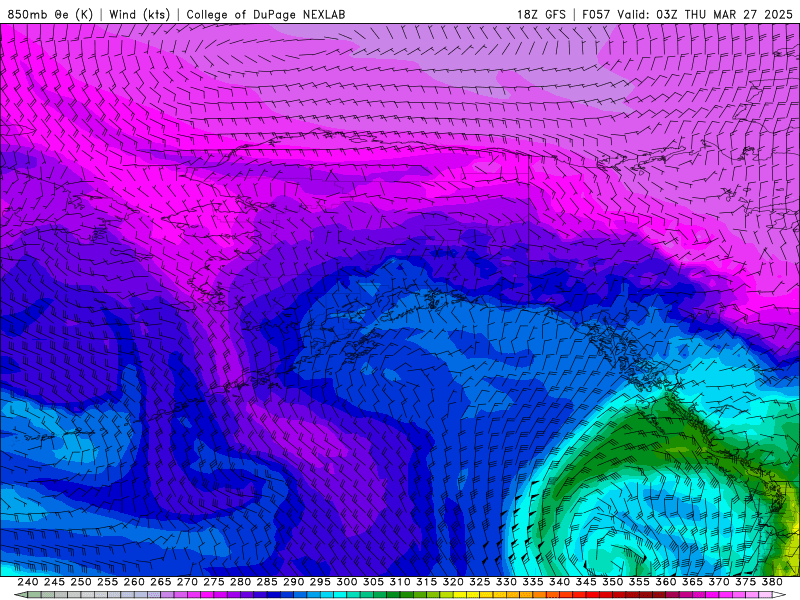Select the 295 color scale label
Viewport: 800px width, 600px height.
320,582
